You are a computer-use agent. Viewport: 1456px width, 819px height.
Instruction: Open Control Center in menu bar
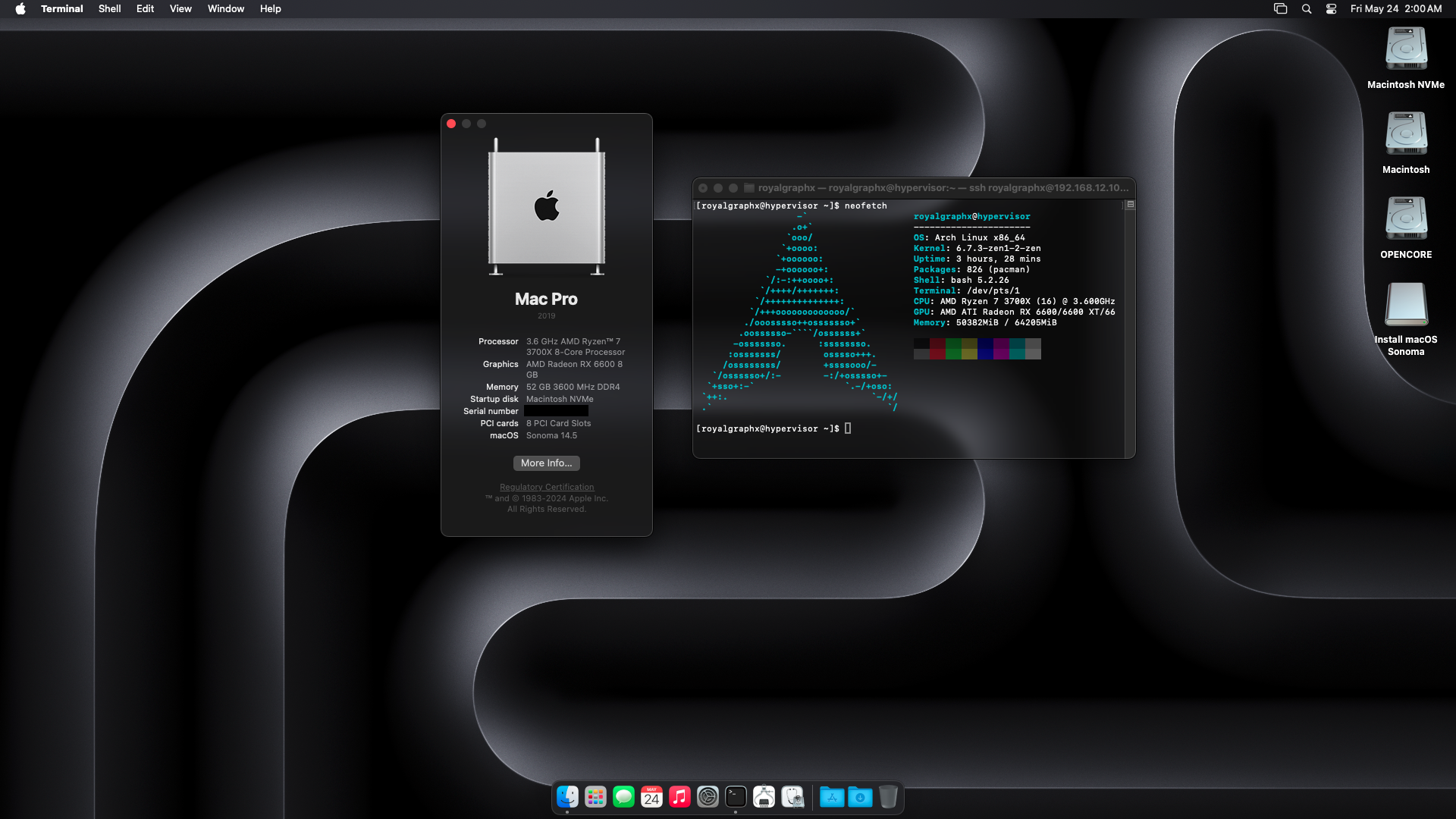pos(1331,9)
